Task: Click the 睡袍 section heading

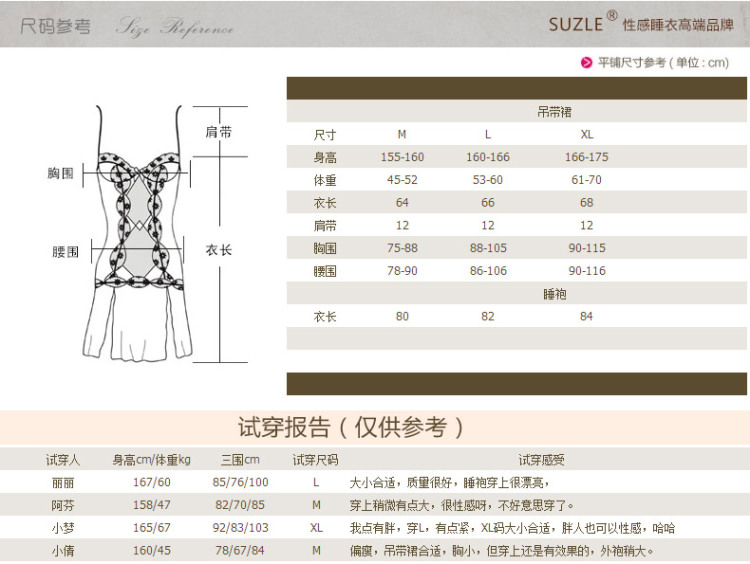Action: click(x=554, y=294)
